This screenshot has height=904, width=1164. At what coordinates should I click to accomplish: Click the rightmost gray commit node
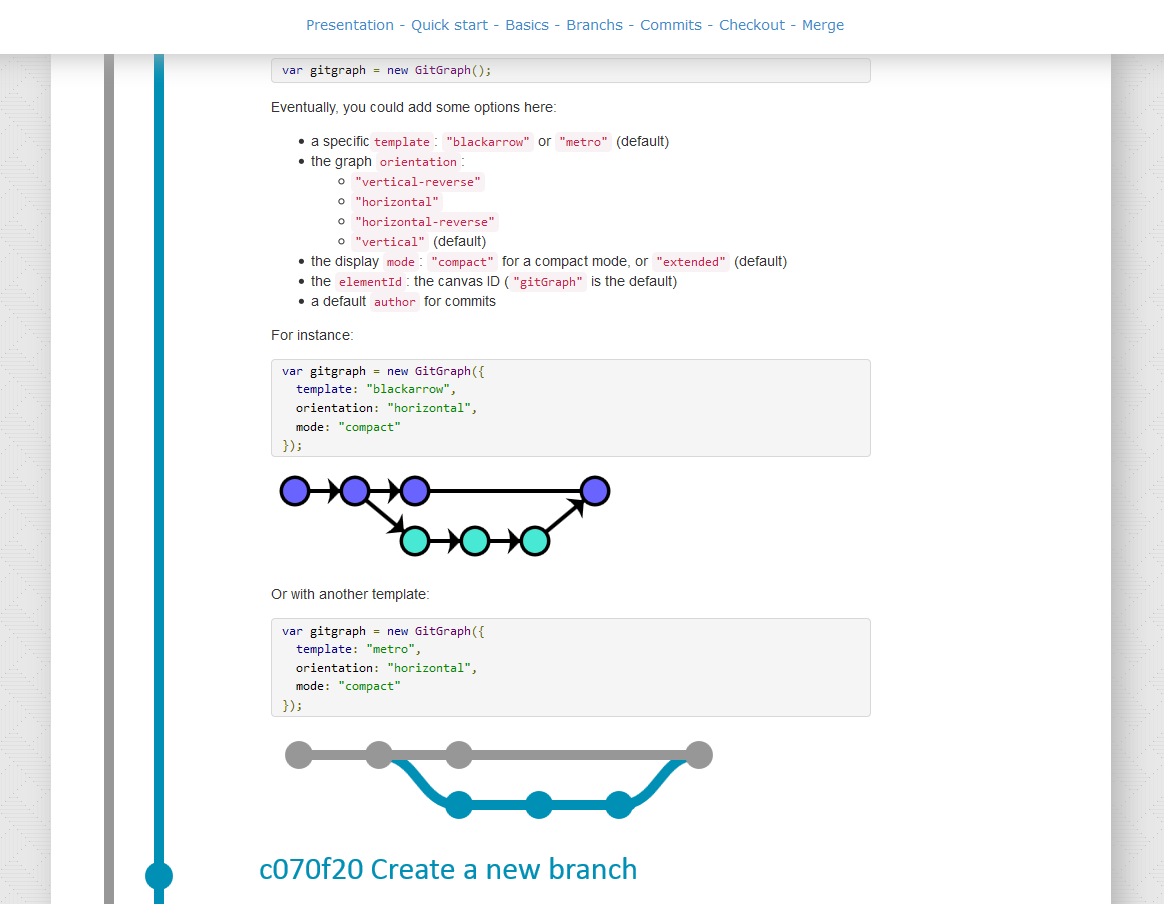point(699,755)
